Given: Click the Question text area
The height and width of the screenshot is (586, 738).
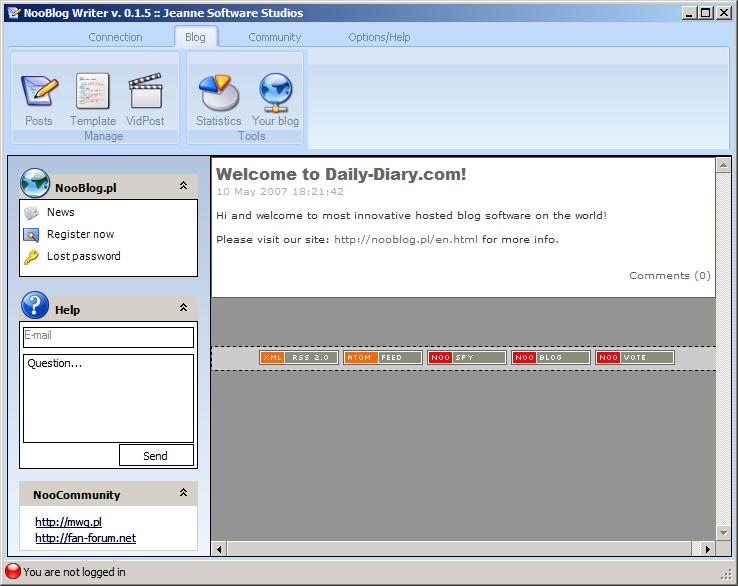Looking at the screenshot, I should point(108,398).
